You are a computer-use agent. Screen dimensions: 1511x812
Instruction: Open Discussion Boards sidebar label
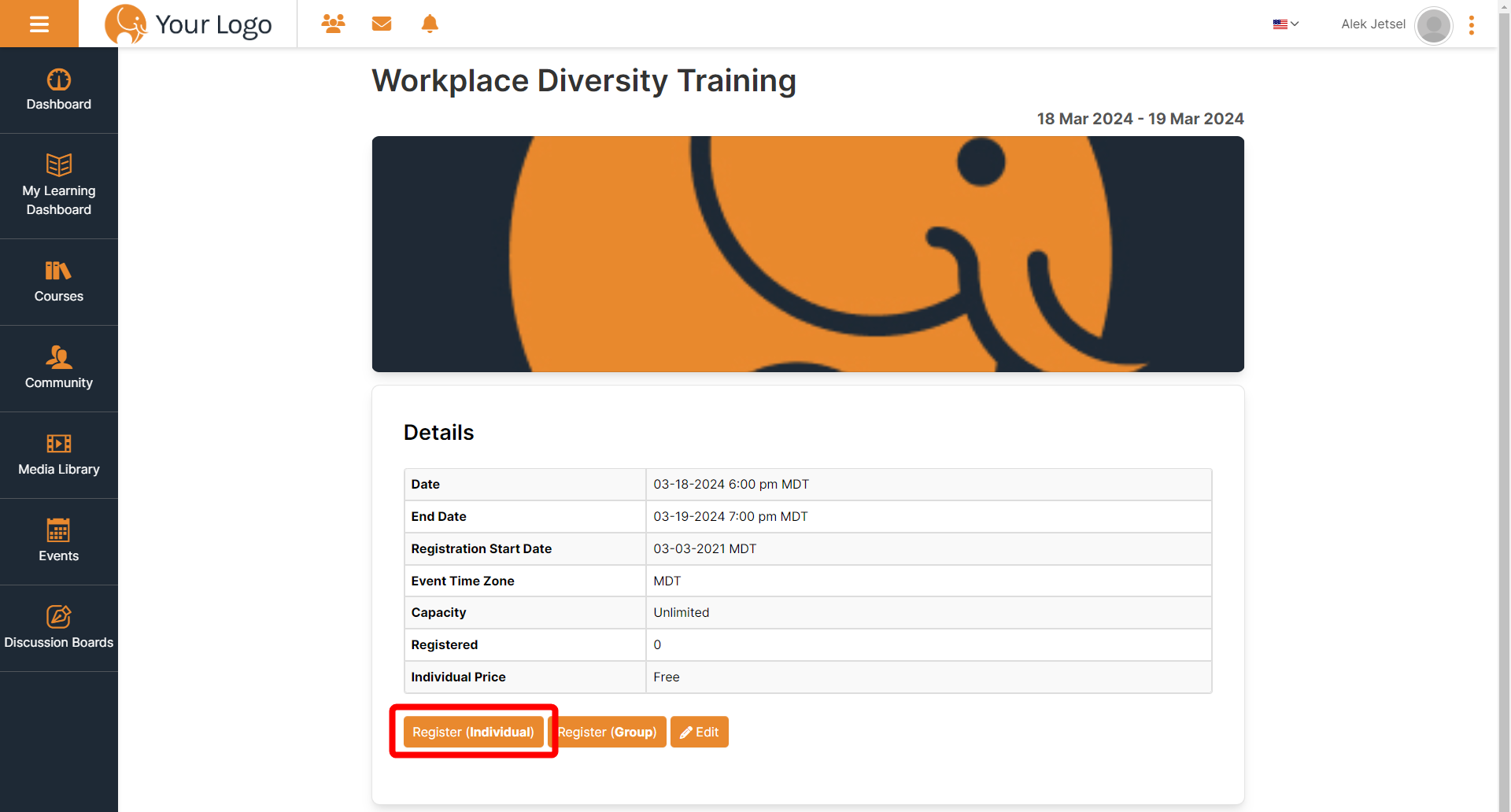[59, 642]
